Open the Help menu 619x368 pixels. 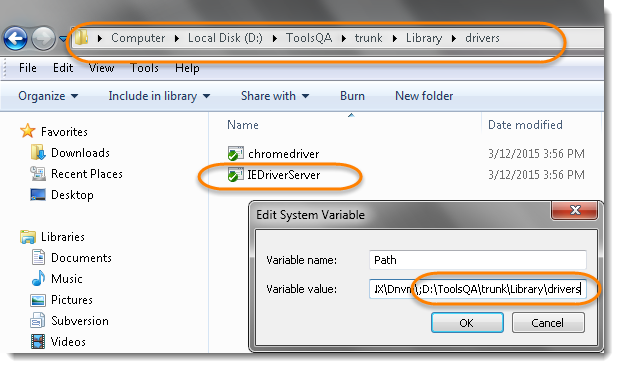pyautogui.click(x=187, y=68)
